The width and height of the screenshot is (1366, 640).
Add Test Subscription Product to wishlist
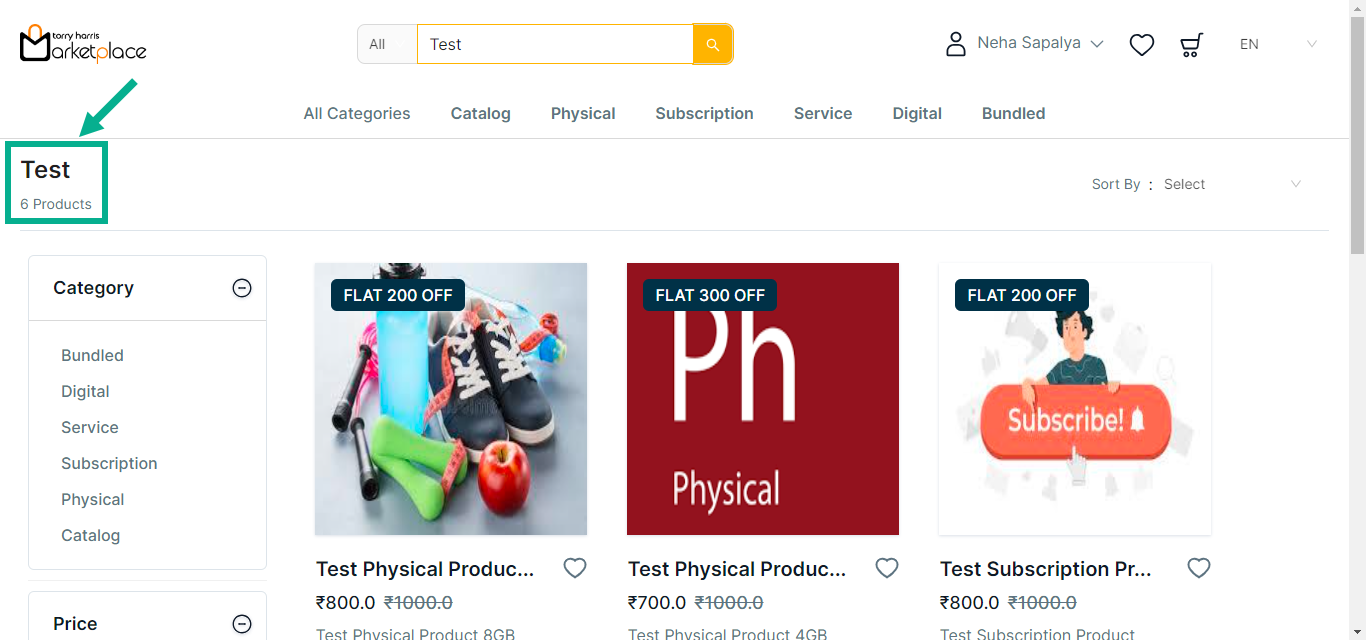tap(1199, 568)
